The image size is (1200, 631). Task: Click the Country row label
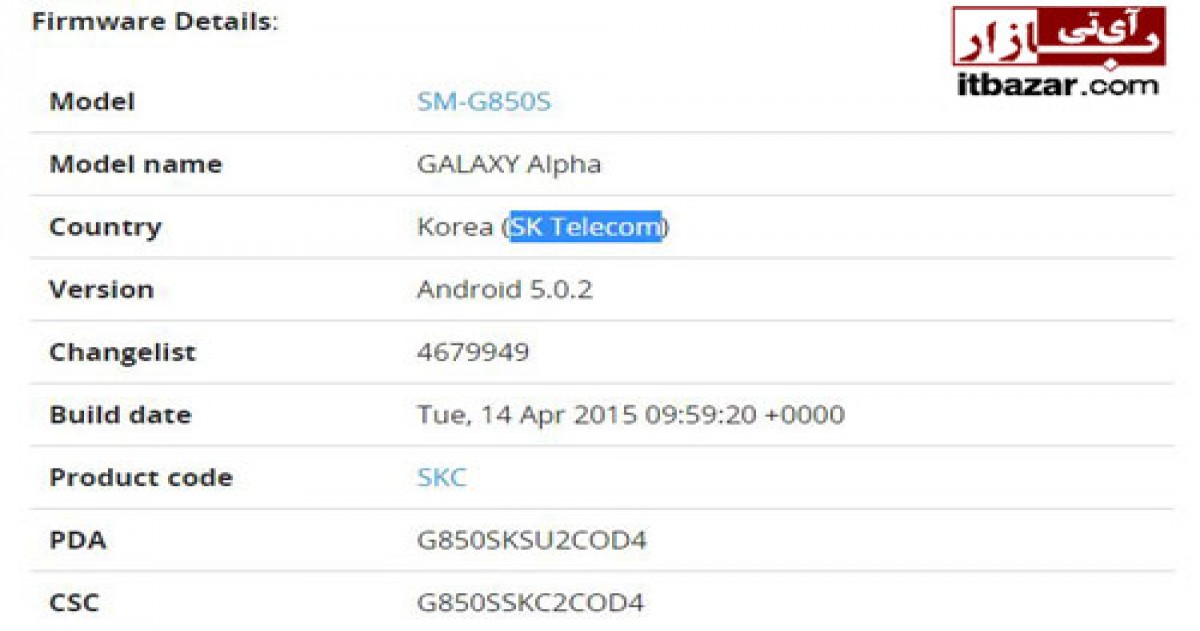(x=105, y=227)
